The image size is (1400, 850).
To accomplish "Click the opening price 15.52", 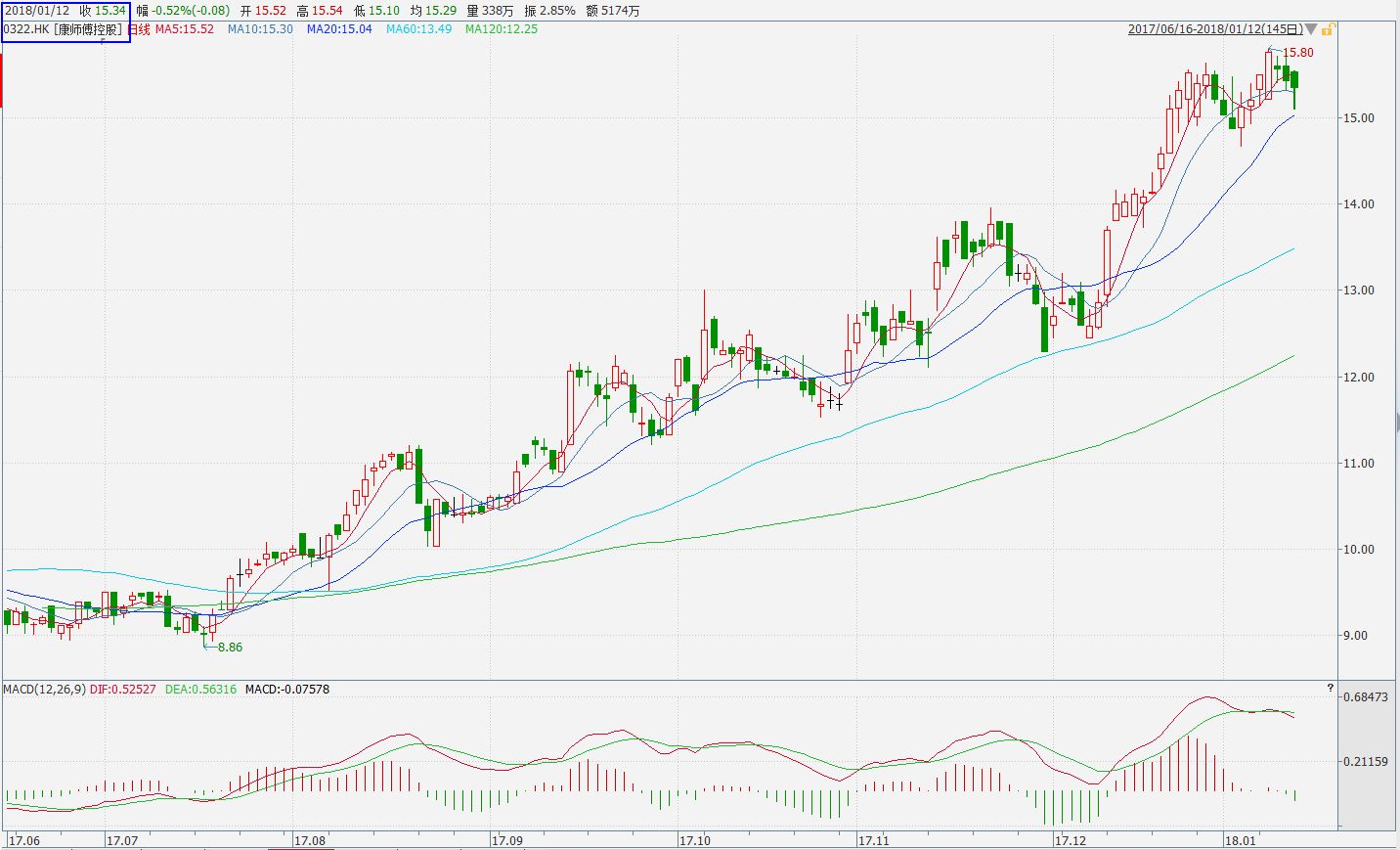I will (270, 11).
